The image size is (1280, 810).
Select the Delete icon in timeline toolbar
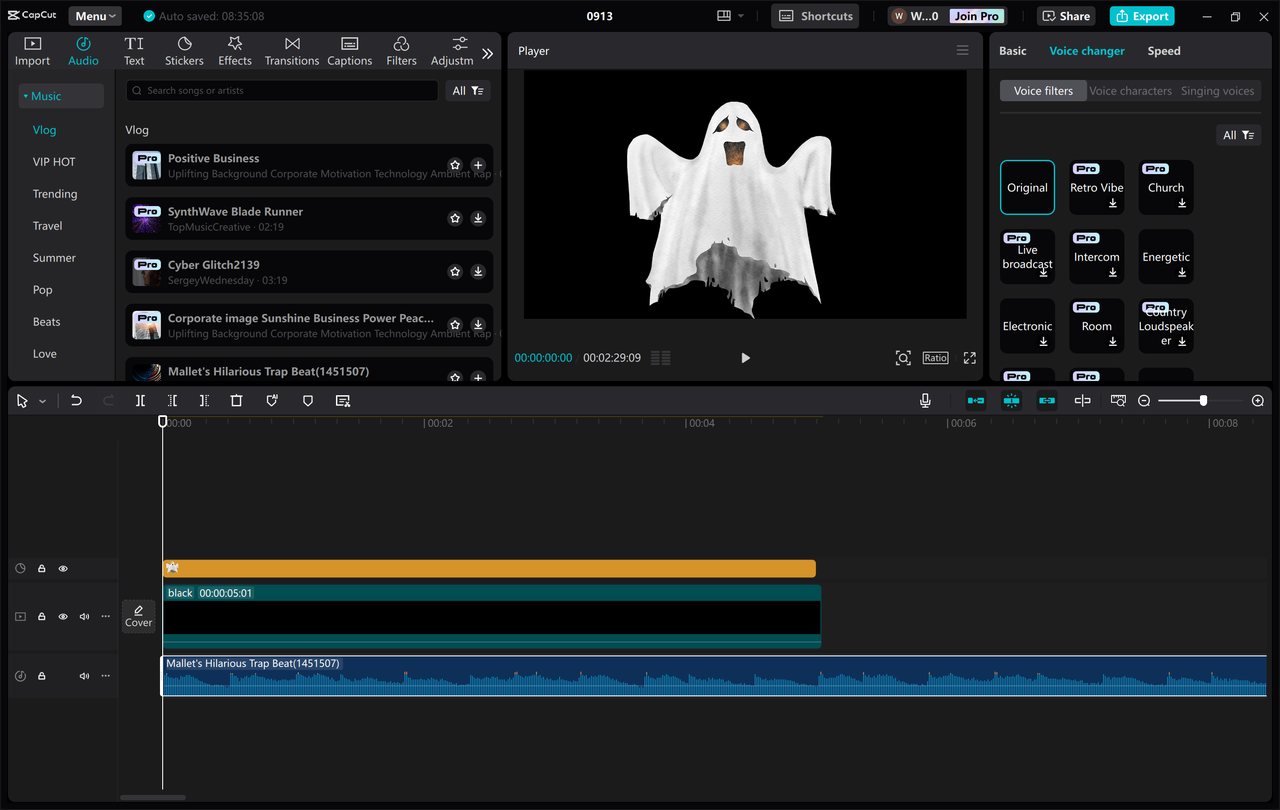[236, 400]
